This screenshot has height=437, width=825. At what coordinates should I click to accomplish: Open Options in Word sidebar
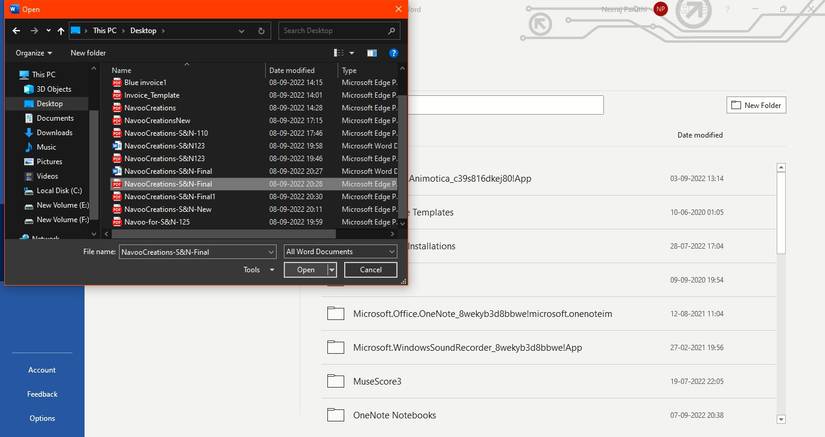tap(42, 419)
